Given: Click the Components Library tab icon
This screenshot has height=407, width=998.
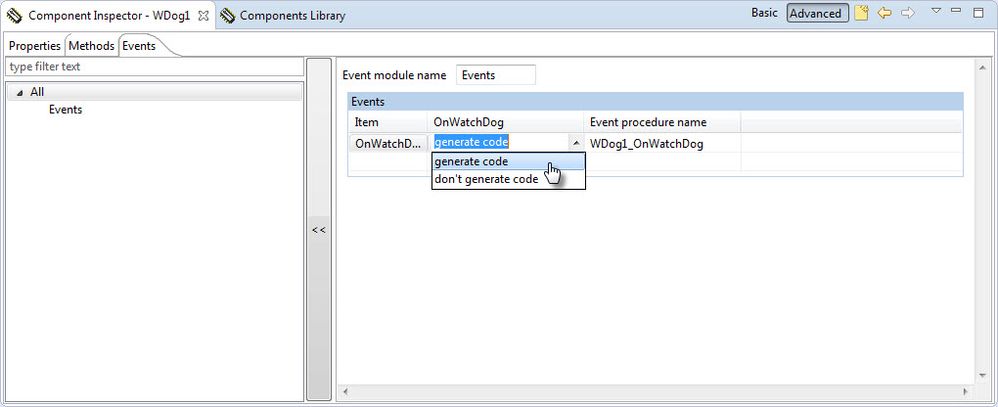Looking at the screenshot, I should (x=227, y=16).
